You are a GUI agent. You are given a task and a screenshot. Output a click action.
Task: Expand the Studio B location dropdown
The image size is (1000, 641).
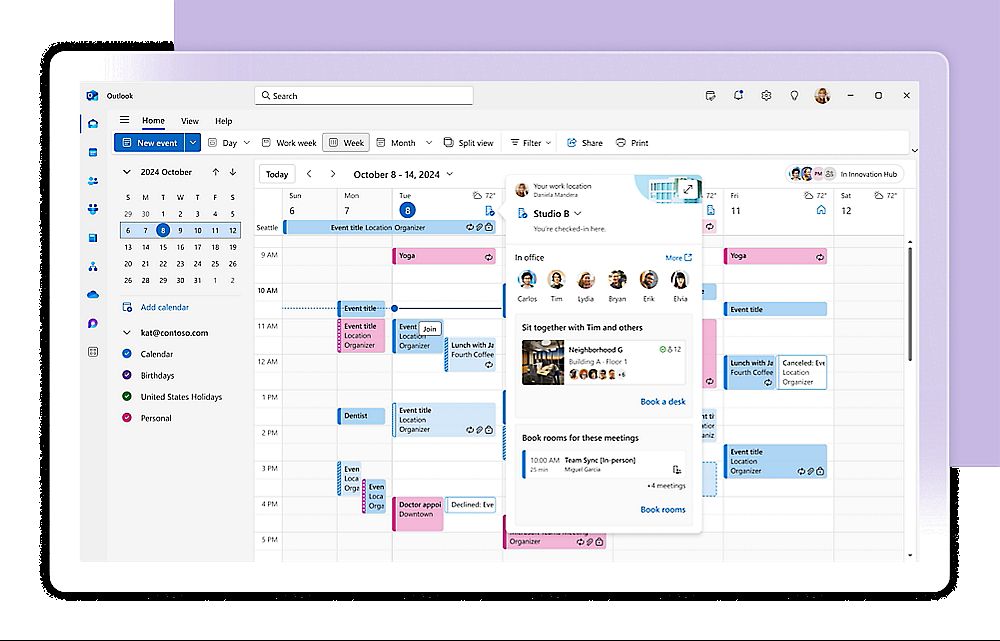(x=577, y=214)
